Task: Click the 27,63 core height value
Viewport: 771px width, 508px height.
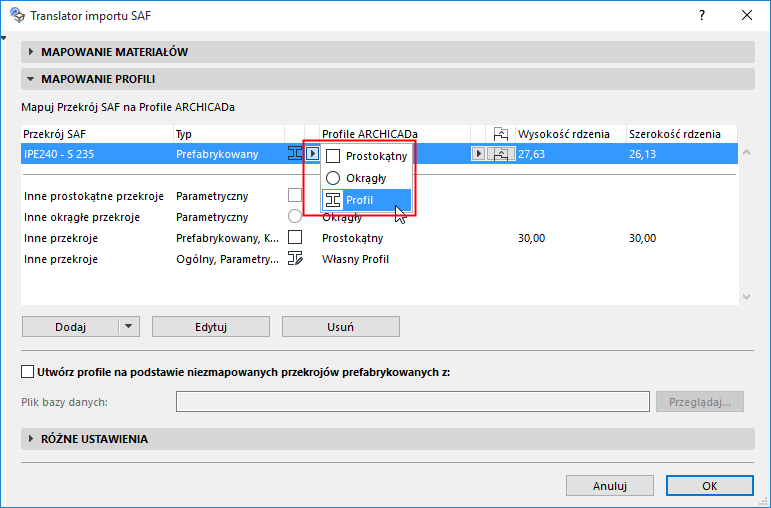Action: pos(532,154)
